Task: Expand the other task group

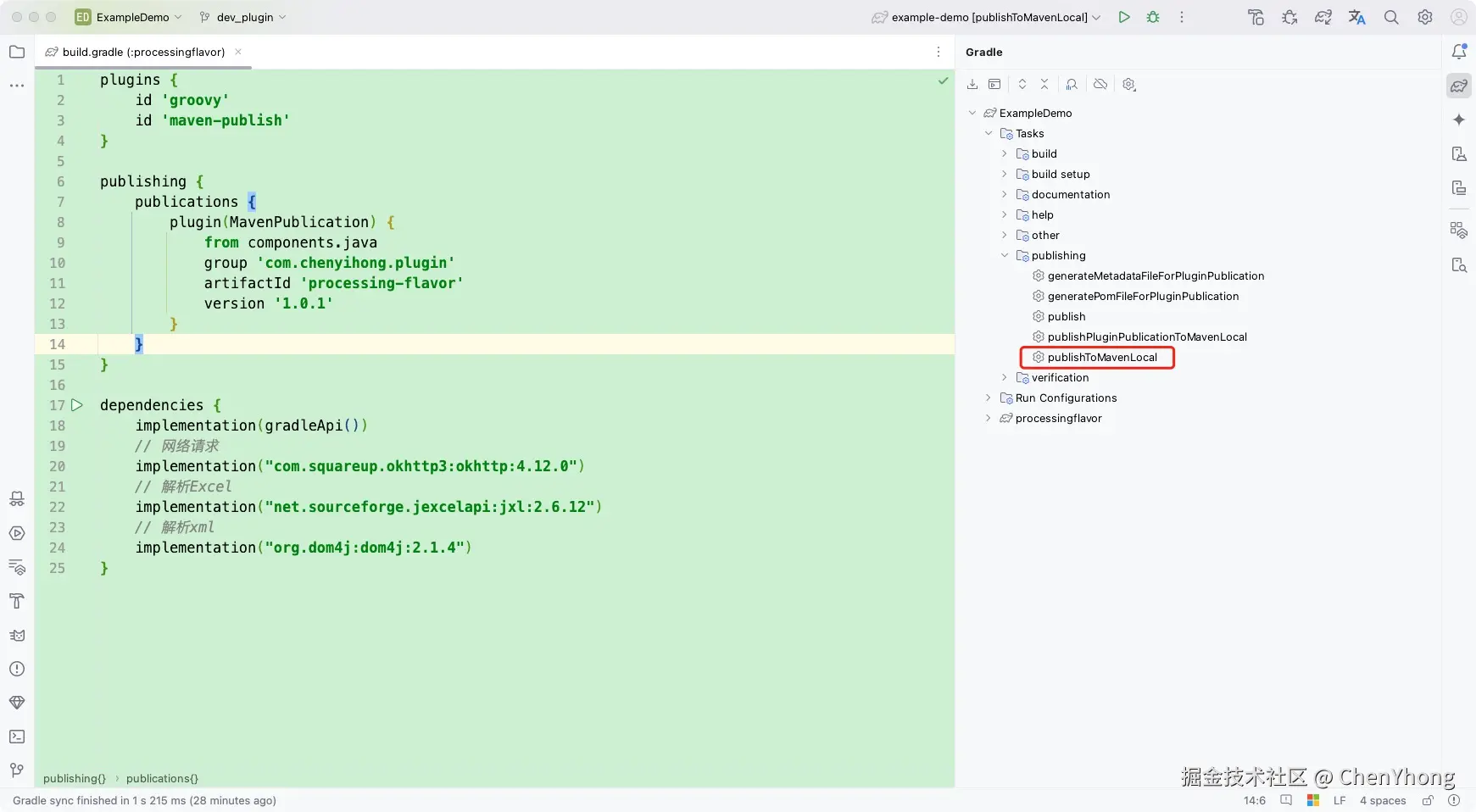Action: click(1005, 235)
